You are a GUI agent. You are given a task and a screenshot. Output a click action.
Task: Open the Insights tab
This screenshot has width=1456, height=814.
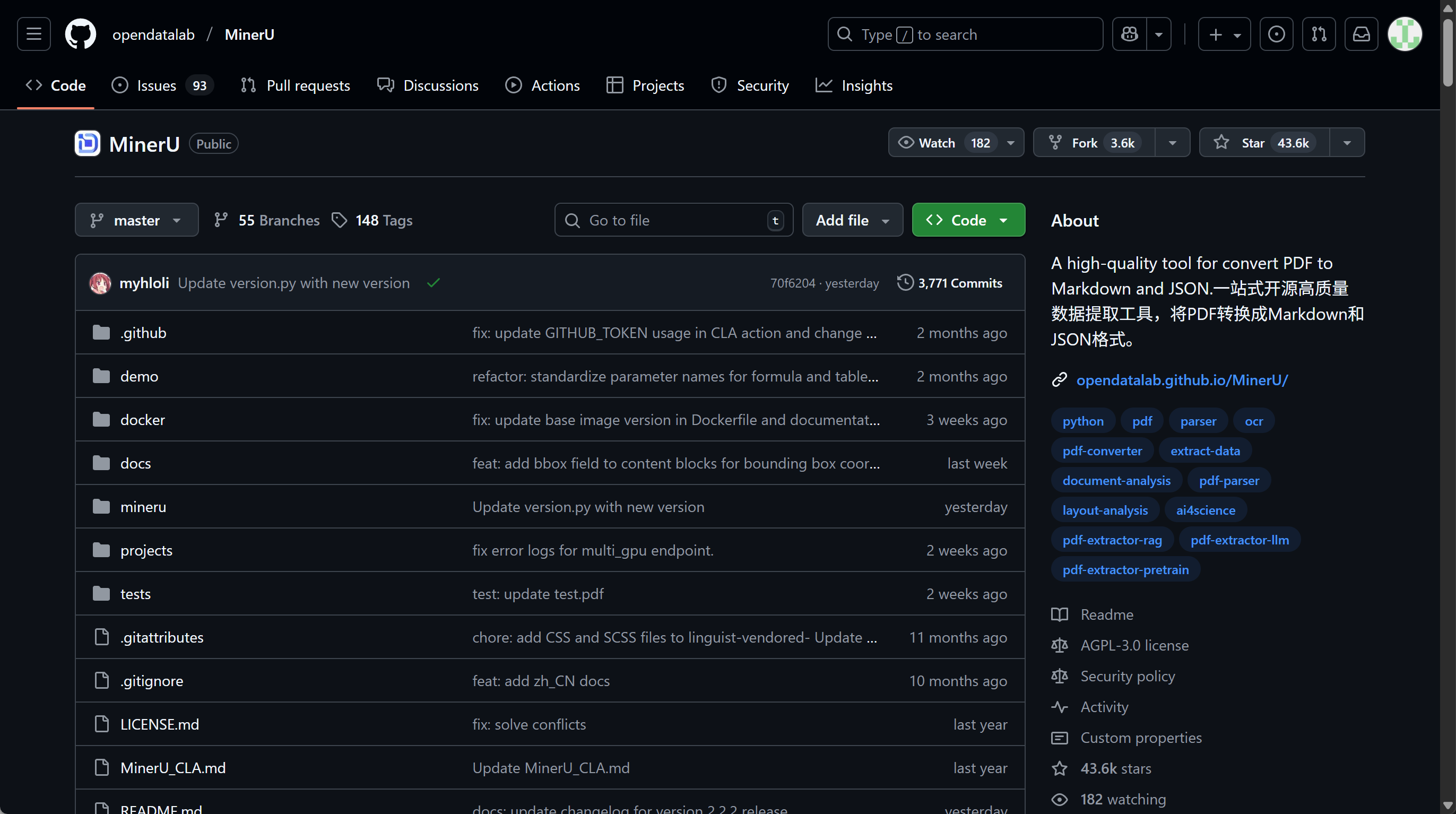[x=854, y=85]
